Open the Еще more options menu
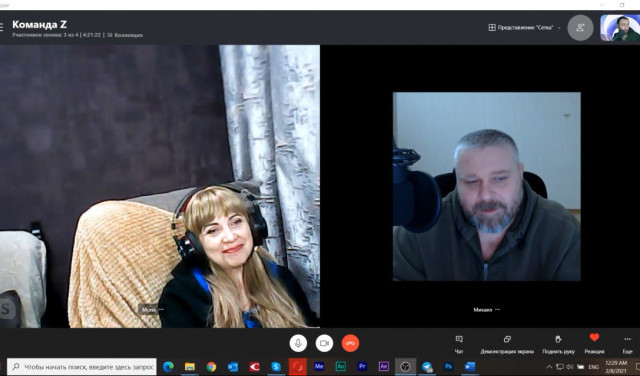 pos(627,344)
